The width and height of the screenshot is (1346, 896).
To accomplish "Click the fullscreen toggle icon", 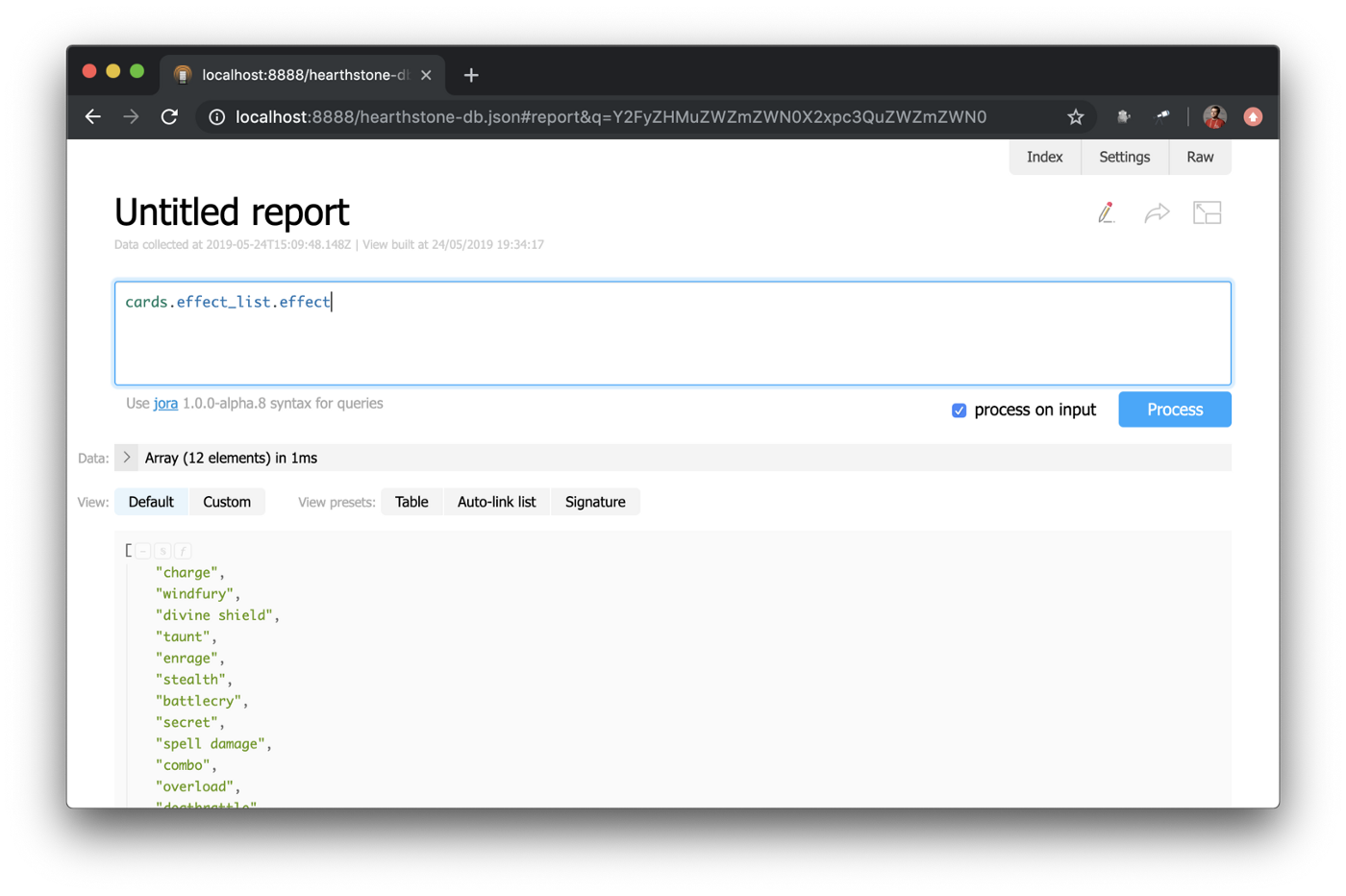I will (x=1207, y=212).
